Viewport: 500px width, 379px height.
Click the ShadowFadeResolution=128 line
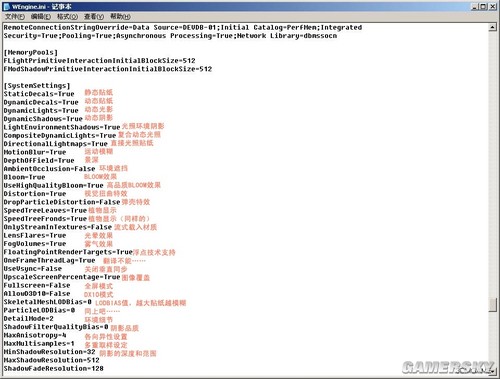54,369
